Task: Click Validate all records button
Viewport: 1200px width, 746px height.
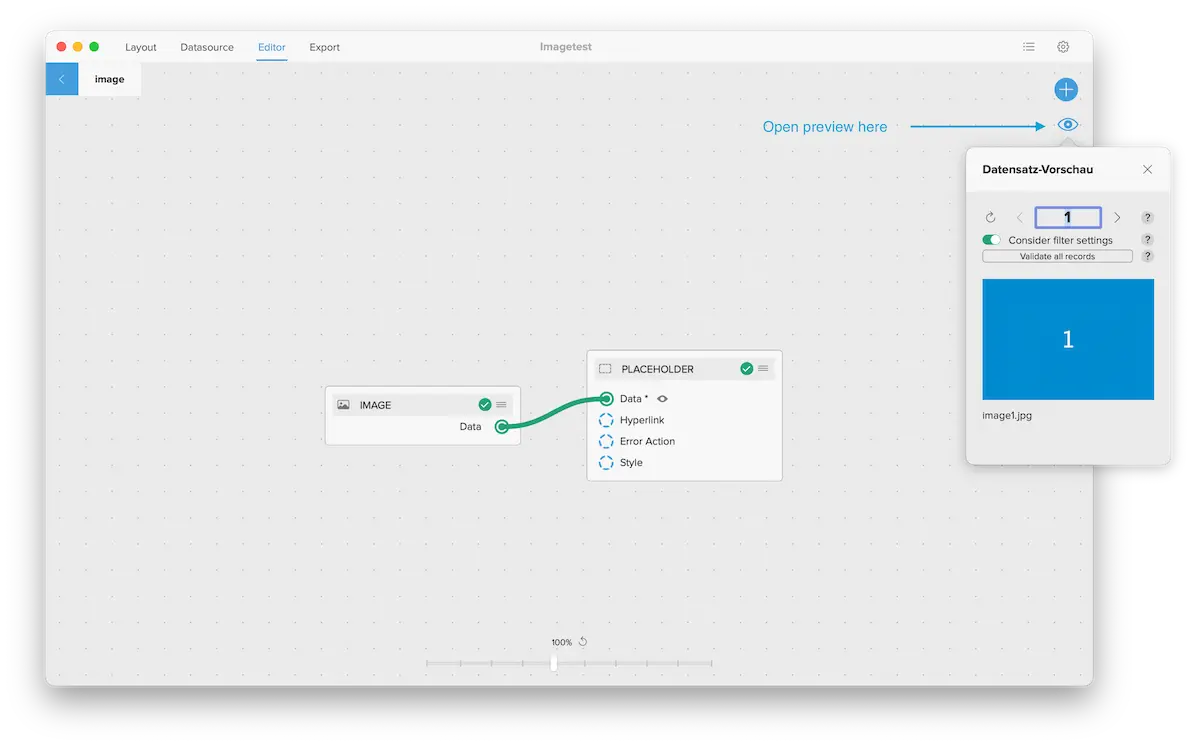Action: point(1057,256)
